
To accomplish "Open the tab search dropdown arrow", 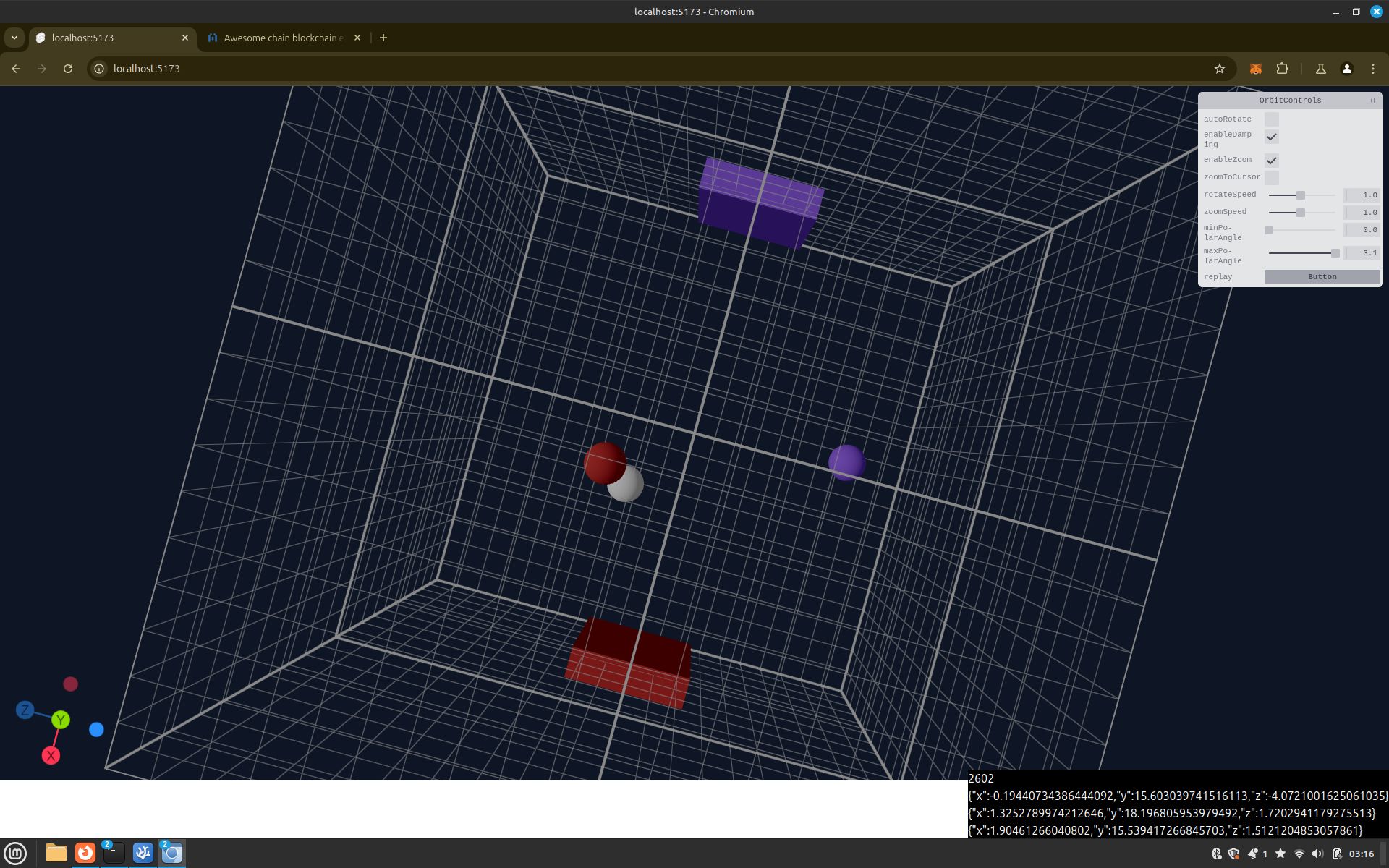I will coord(14,38).
